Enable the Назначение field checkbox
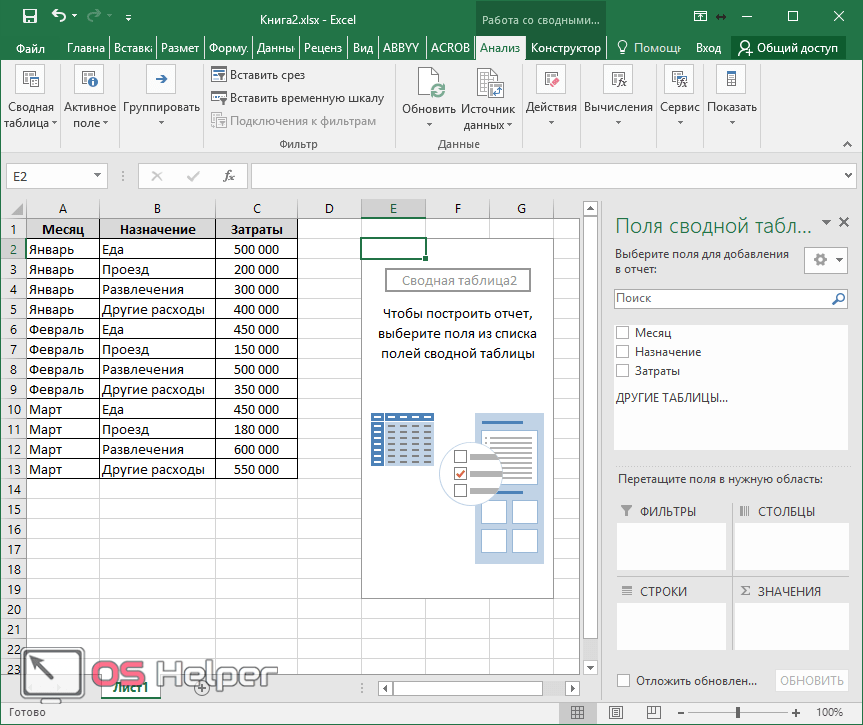 click(623, 352)
